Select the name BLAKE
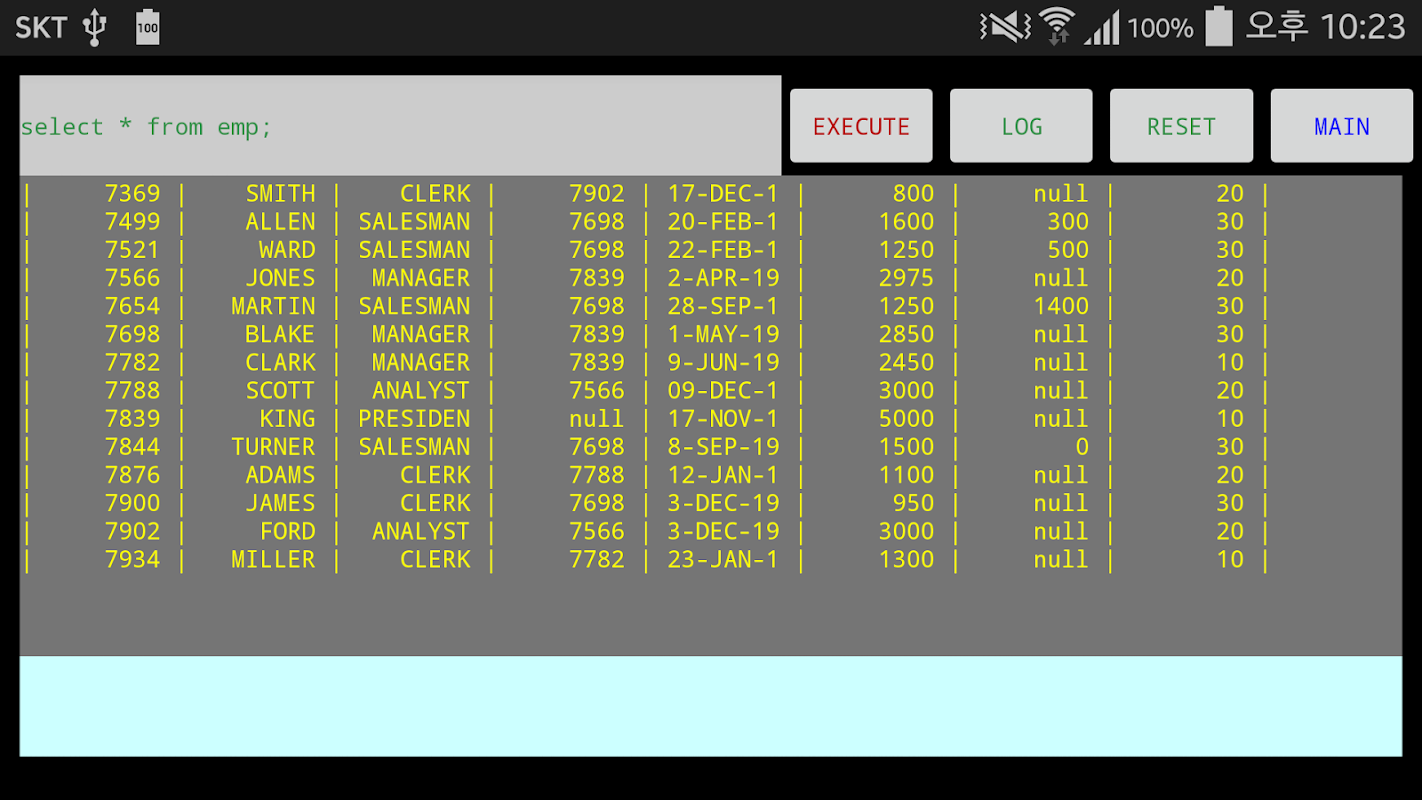 (280, 334)
